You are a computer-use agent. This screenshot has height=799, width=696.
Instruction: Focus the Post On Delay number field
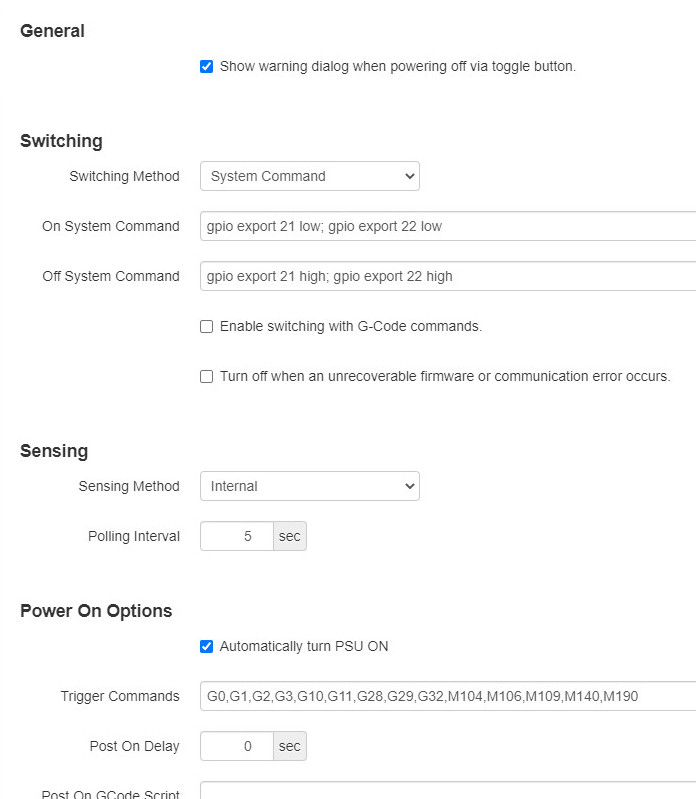(x=237, y=746)
